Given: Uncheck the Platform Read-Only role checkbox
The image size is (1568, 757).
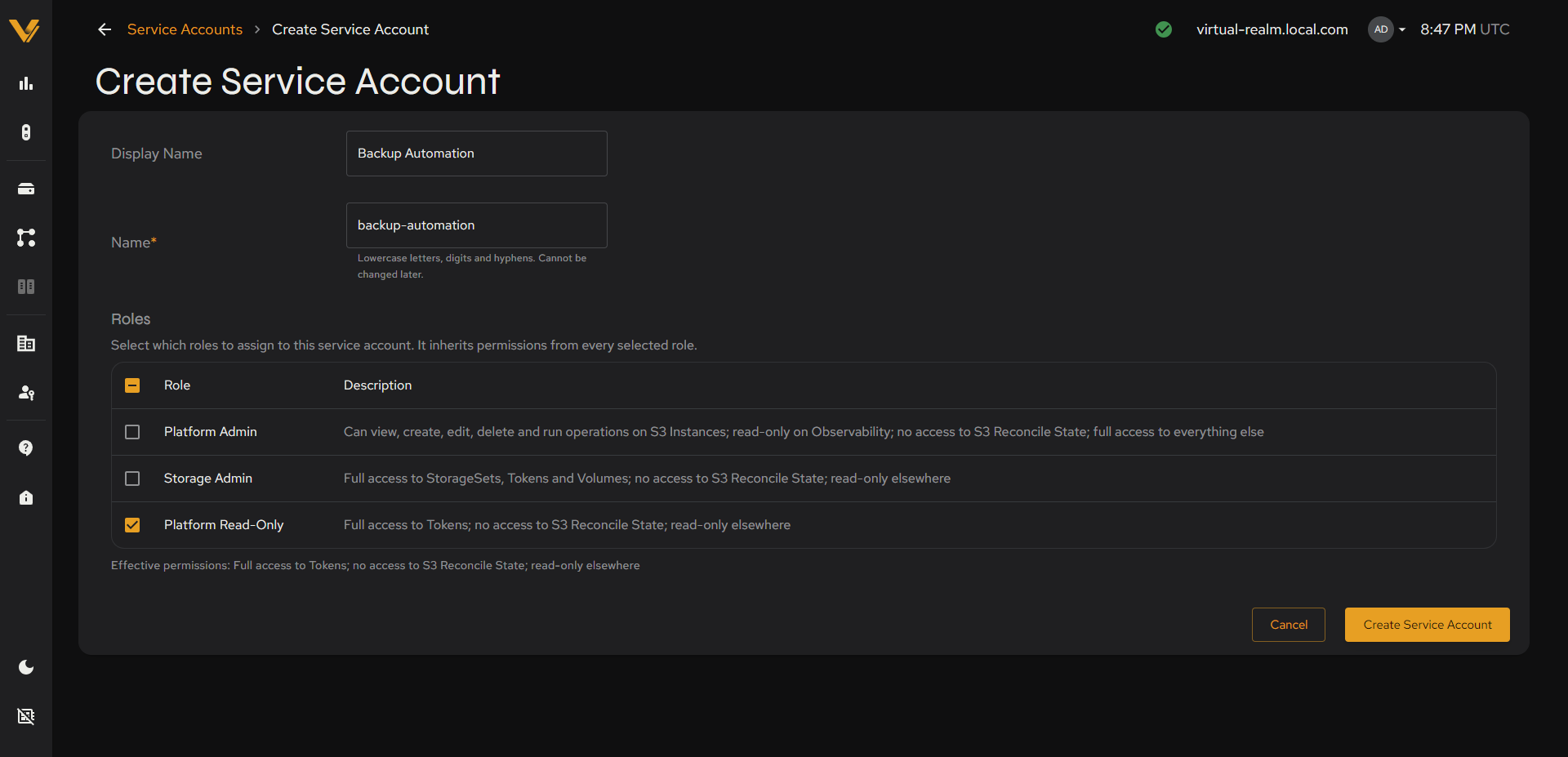Looking at the screenshot, I should tap(132, 525).
